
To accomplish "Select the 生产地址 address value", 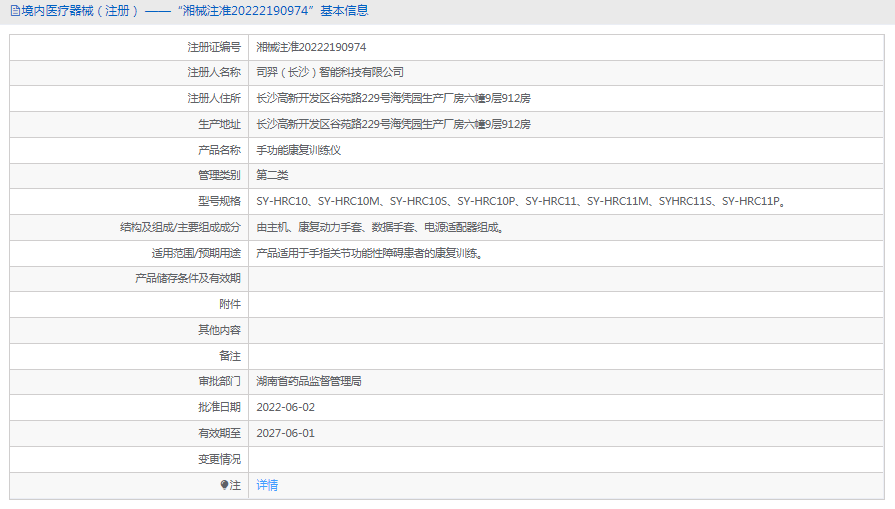I will click(393, 124).
